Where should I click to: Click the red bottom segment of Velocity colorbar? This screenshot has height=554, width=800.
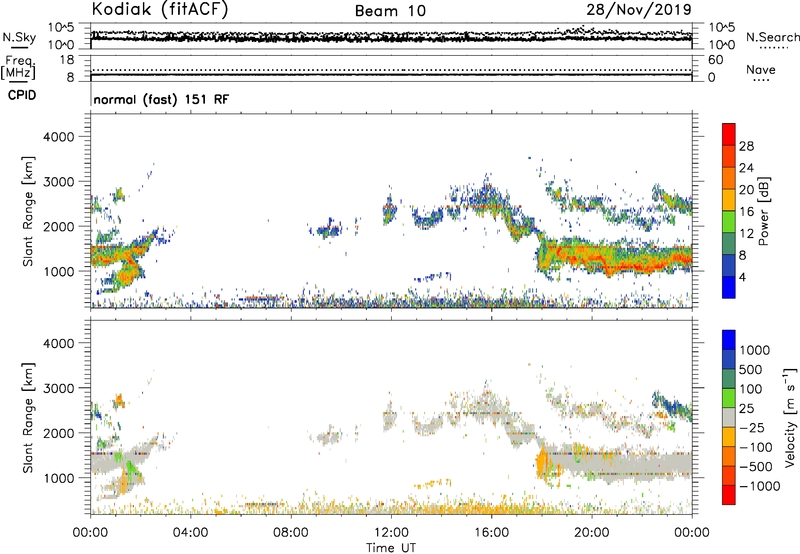click(729, 495)
